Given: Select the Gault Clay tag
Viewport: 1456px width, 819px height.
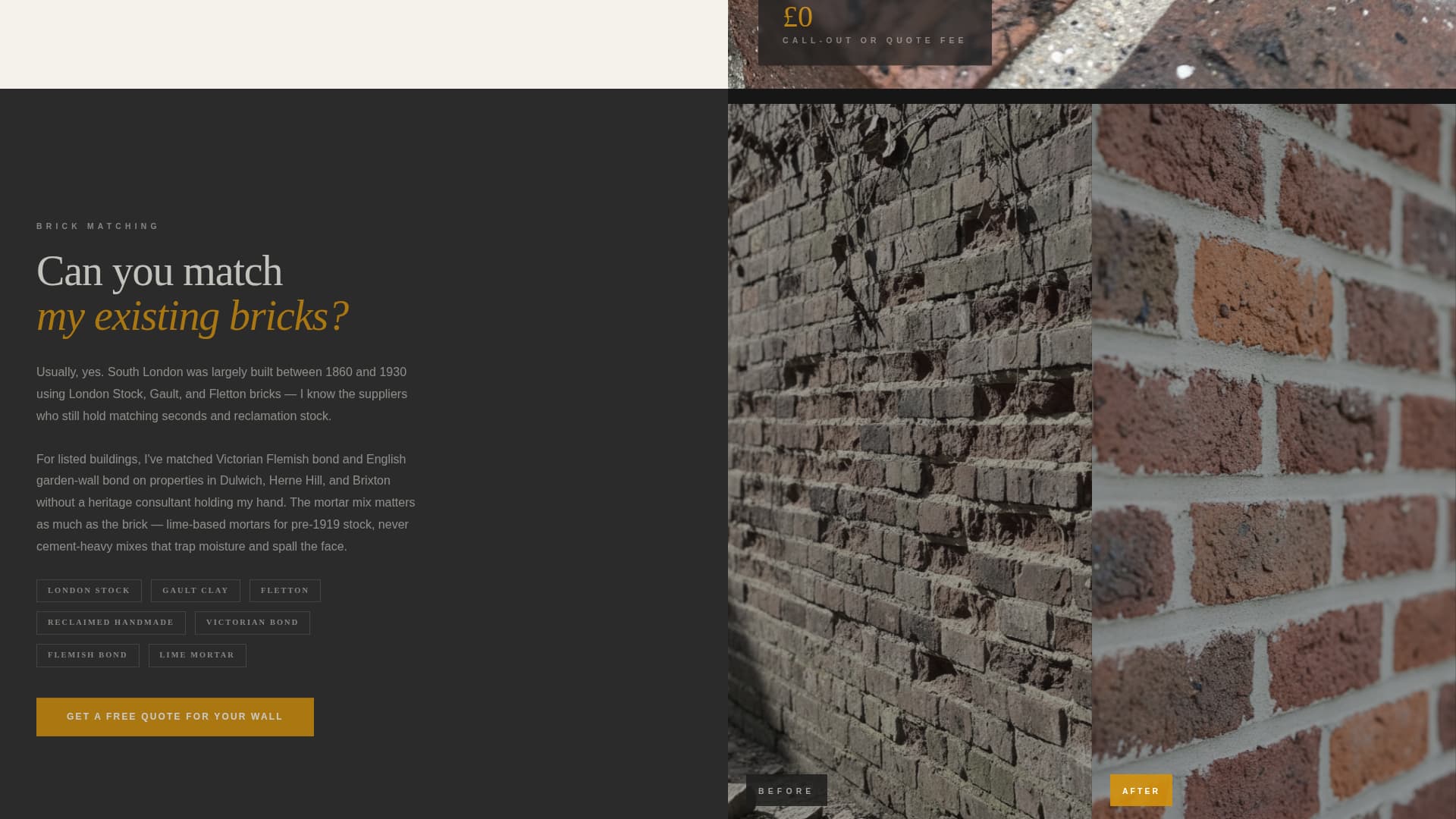Looking at the screenshot, I should (196, 591).
